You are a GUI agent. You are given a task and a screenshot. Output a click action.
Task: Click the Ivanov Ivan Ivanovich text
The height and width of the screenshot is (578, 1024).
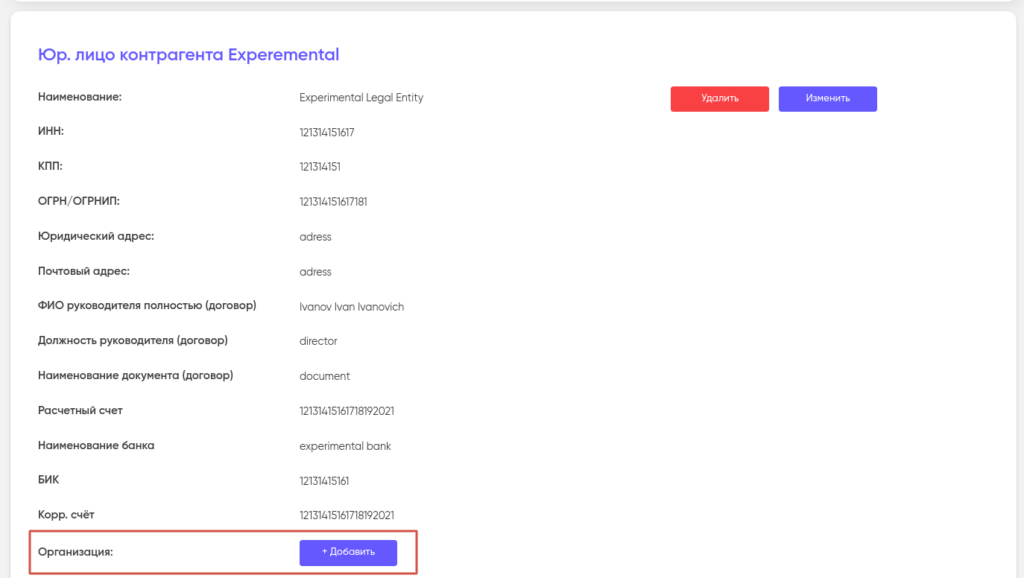click(x=351, y=307)
